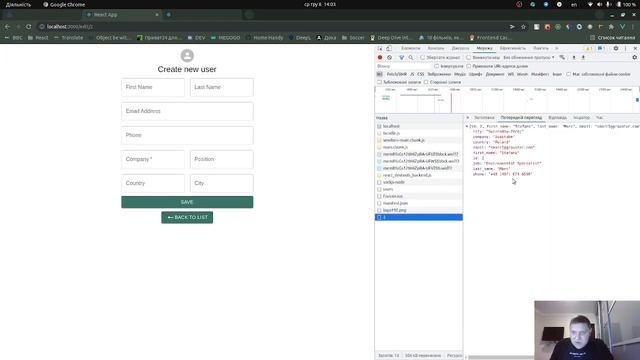This screenshot has width=640, height=360.
Task: Open the Initiator tab of the request
Action: coord(581,118)
